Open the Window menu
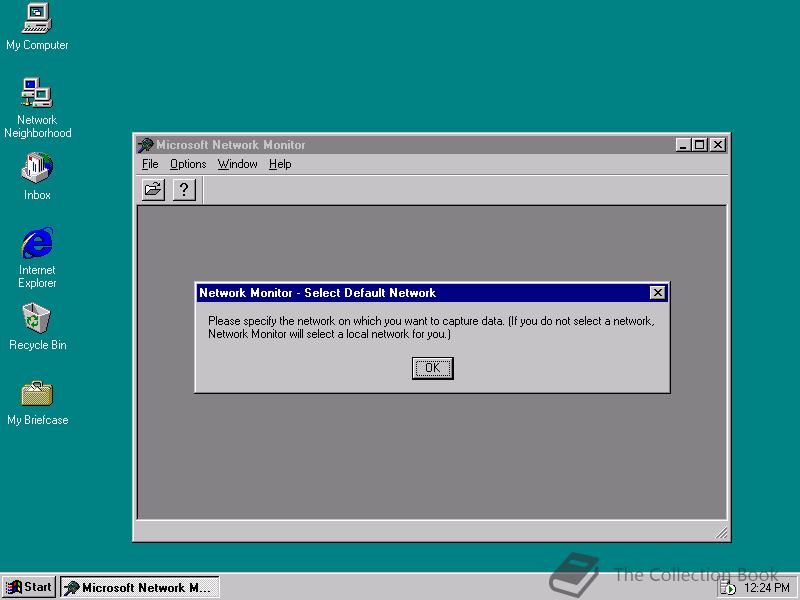The width and height of the screenshot is (800, 600). [x=237, y=164]
